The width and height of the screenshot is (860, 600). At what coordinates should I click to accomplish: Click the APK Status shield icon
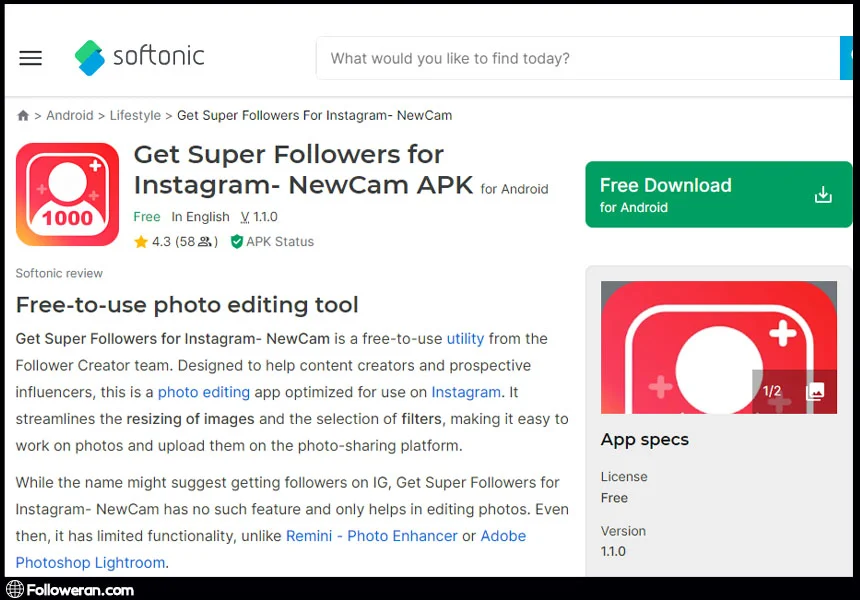(237, 242)
